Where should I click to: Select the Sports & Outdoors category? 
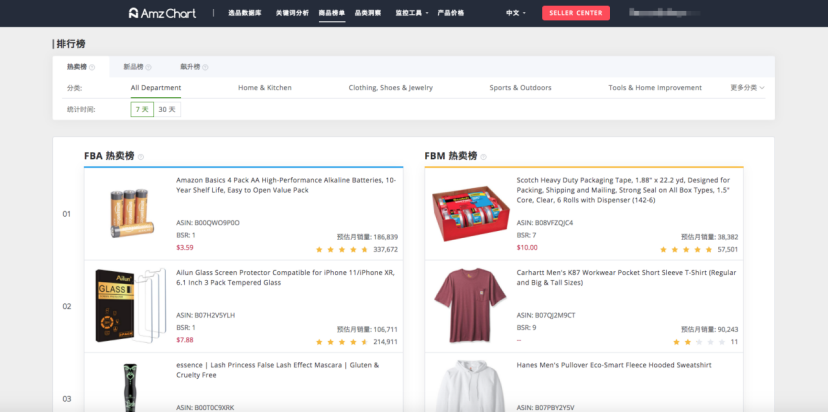520,88
